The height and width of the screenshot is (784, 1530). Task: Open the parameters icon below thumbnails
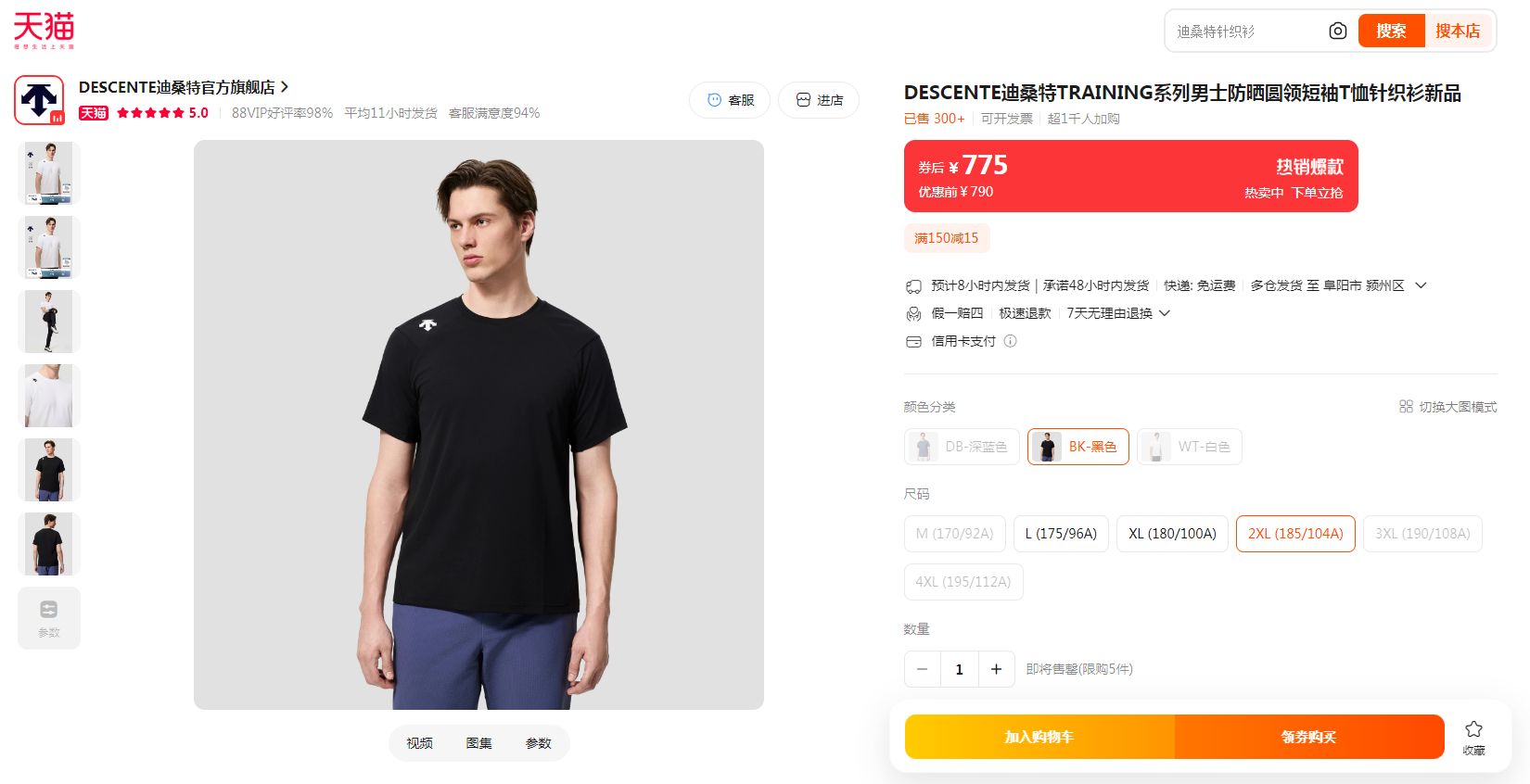[49, 618]
